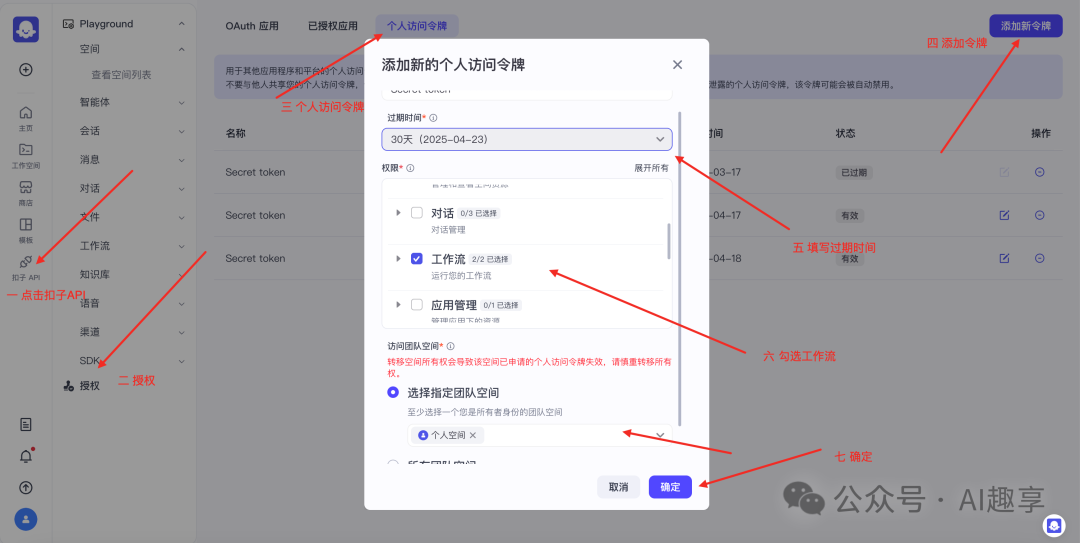
Task: Click the Playground icon in the navigation
Action: [x=68, y=23]
